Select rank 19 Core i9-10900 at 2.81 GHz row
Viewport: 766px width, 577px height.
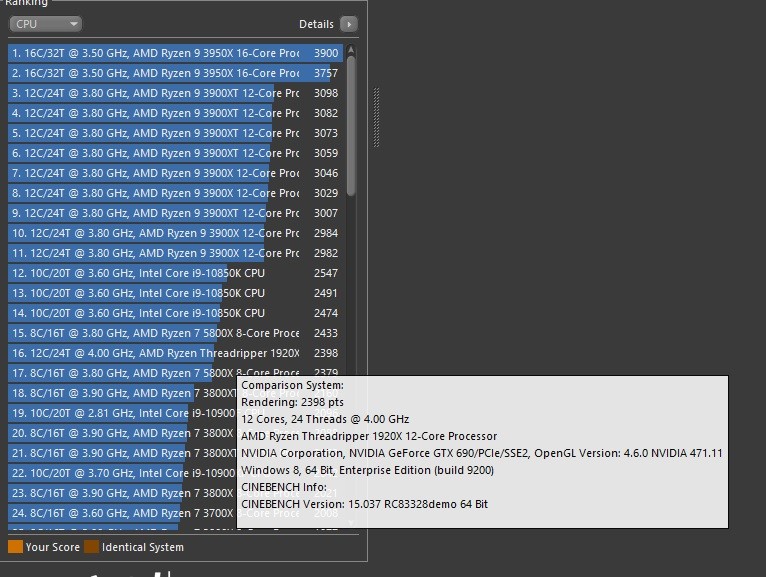pyautogui.click(x=122, y=414)
